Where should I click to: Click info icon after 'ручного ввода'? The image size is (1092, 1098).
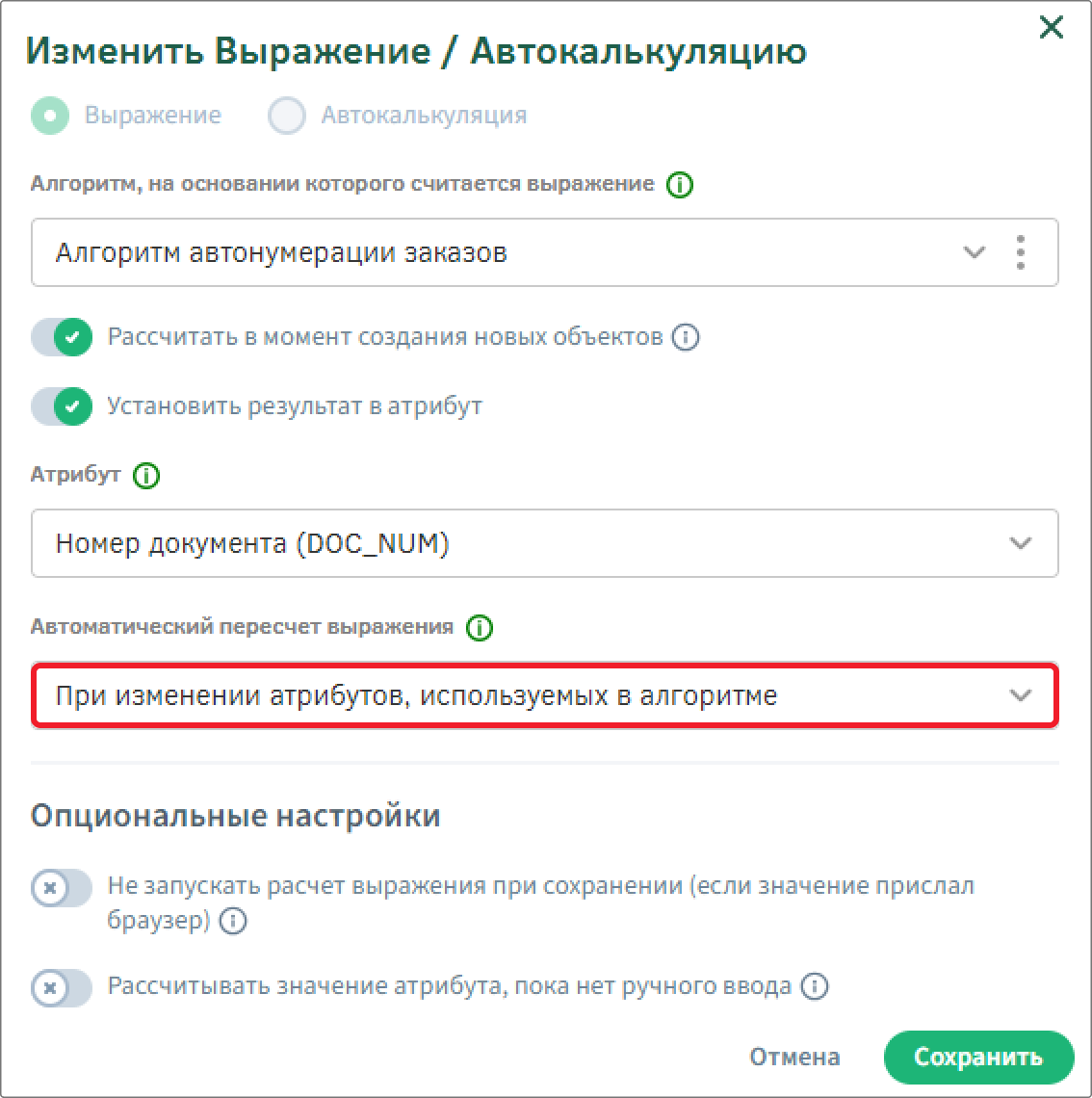814,986
